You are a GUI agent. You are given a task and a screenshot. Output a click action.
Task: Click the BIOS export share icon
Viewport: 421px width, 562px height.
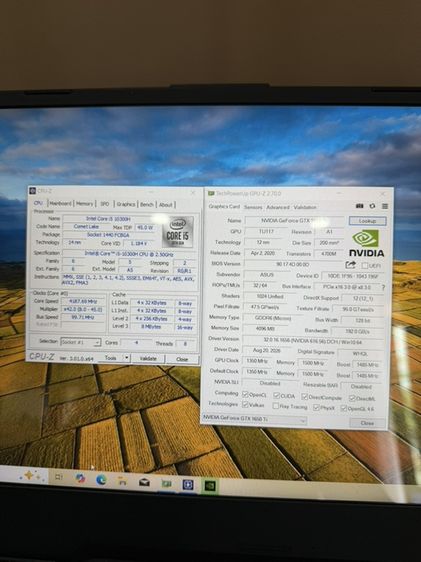pyautogui.click(x=350, y=265)
